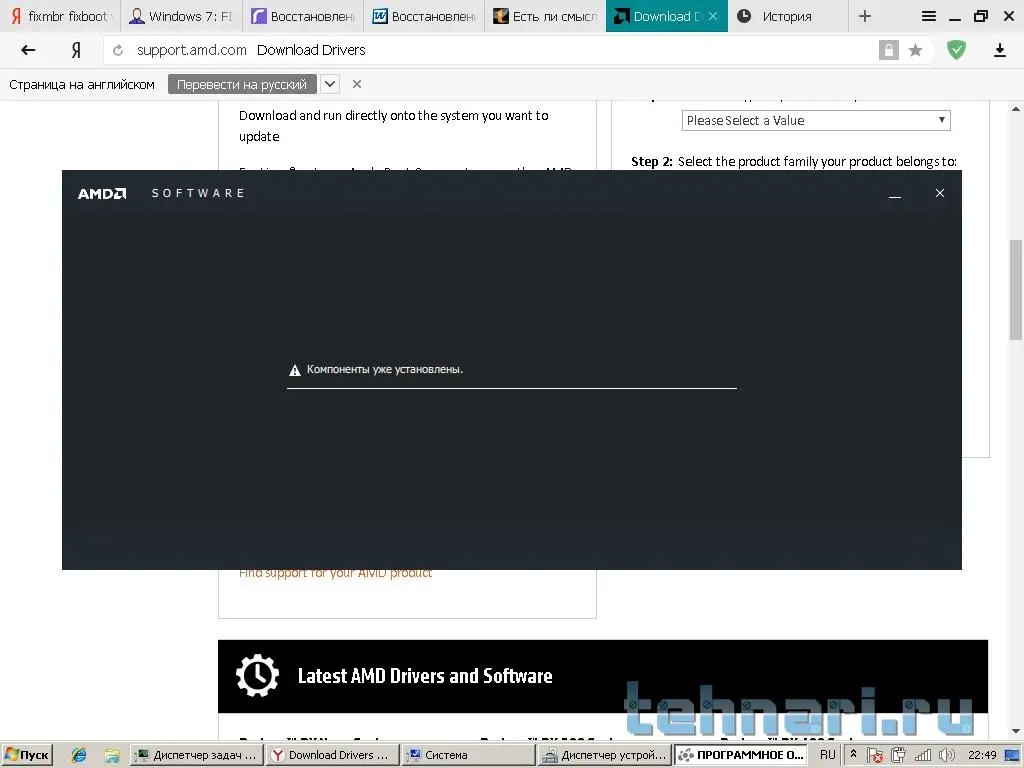Click the scrollbar up arrow
1024x768 pixels.
(1016, 108)
